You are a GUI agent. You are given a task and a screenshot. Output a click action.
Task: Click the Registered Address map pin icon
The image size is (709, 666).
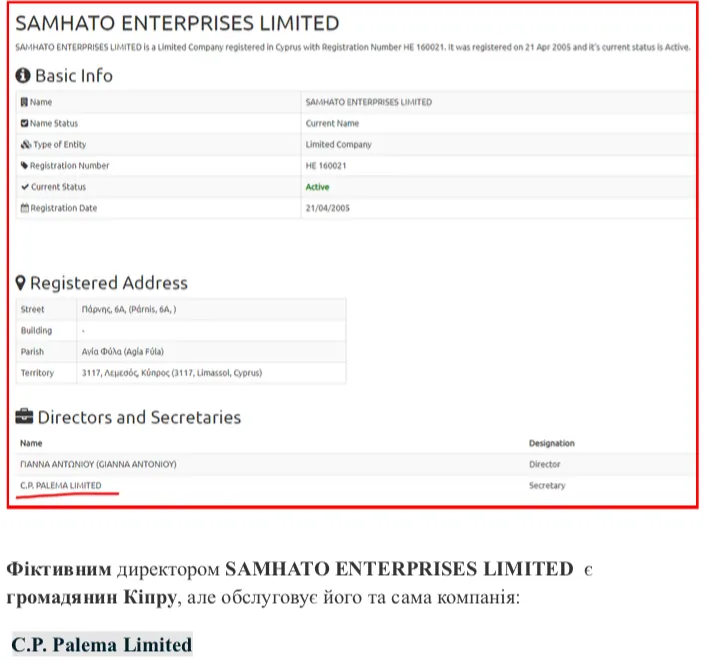(x=20, y=283)
